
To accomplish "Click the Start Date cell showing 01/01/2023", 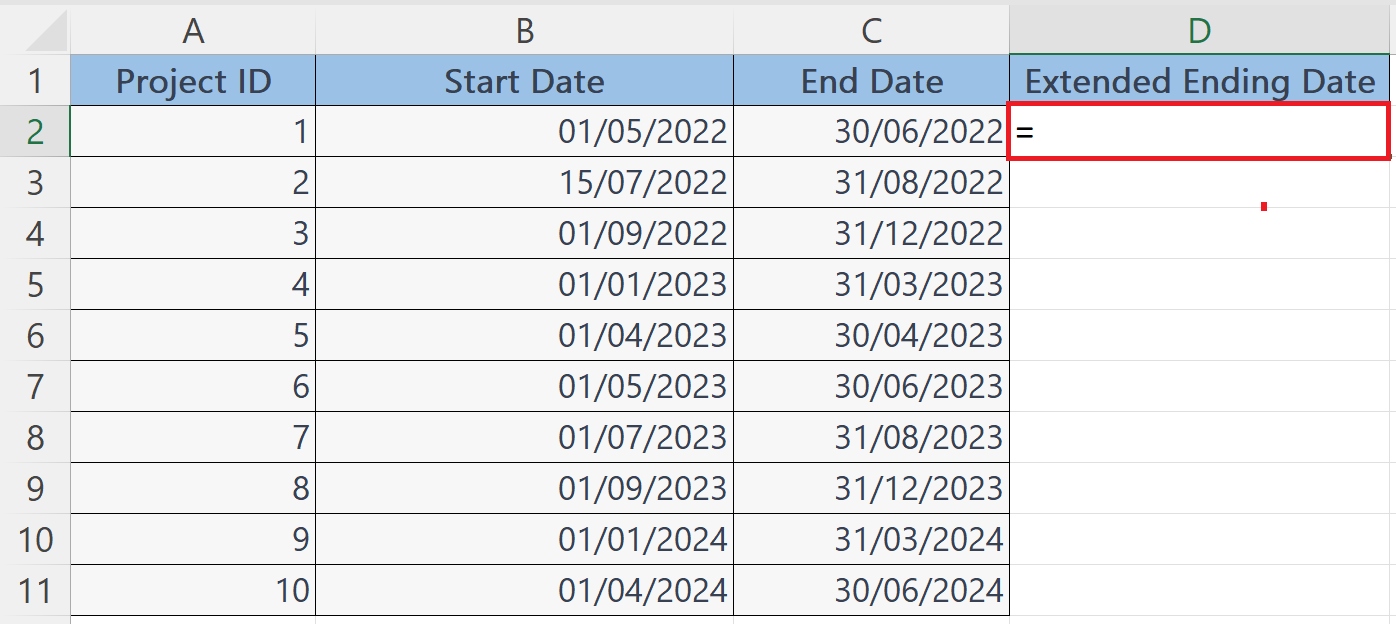I will 525,284.
